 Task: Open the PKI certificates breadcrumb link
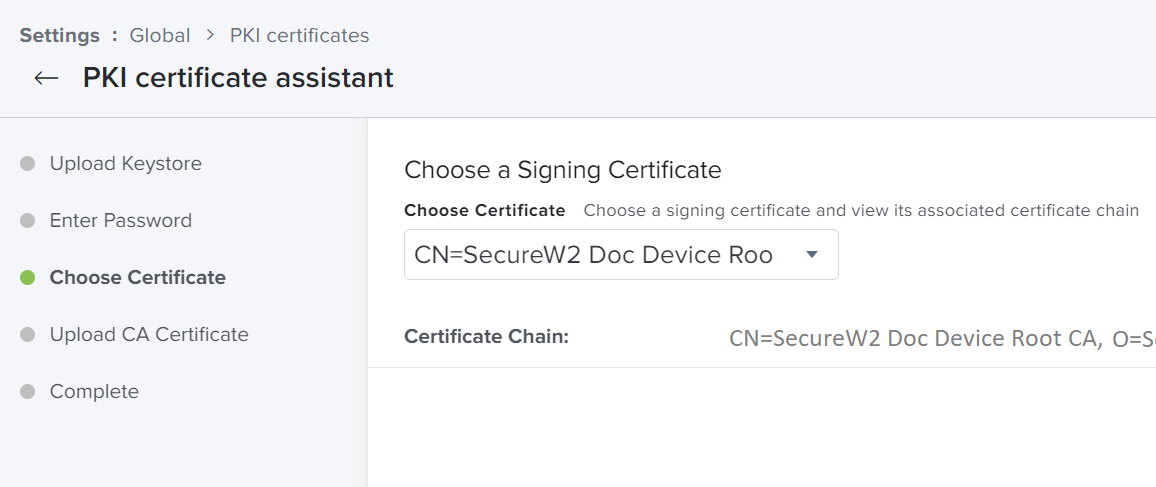point(299,35)
